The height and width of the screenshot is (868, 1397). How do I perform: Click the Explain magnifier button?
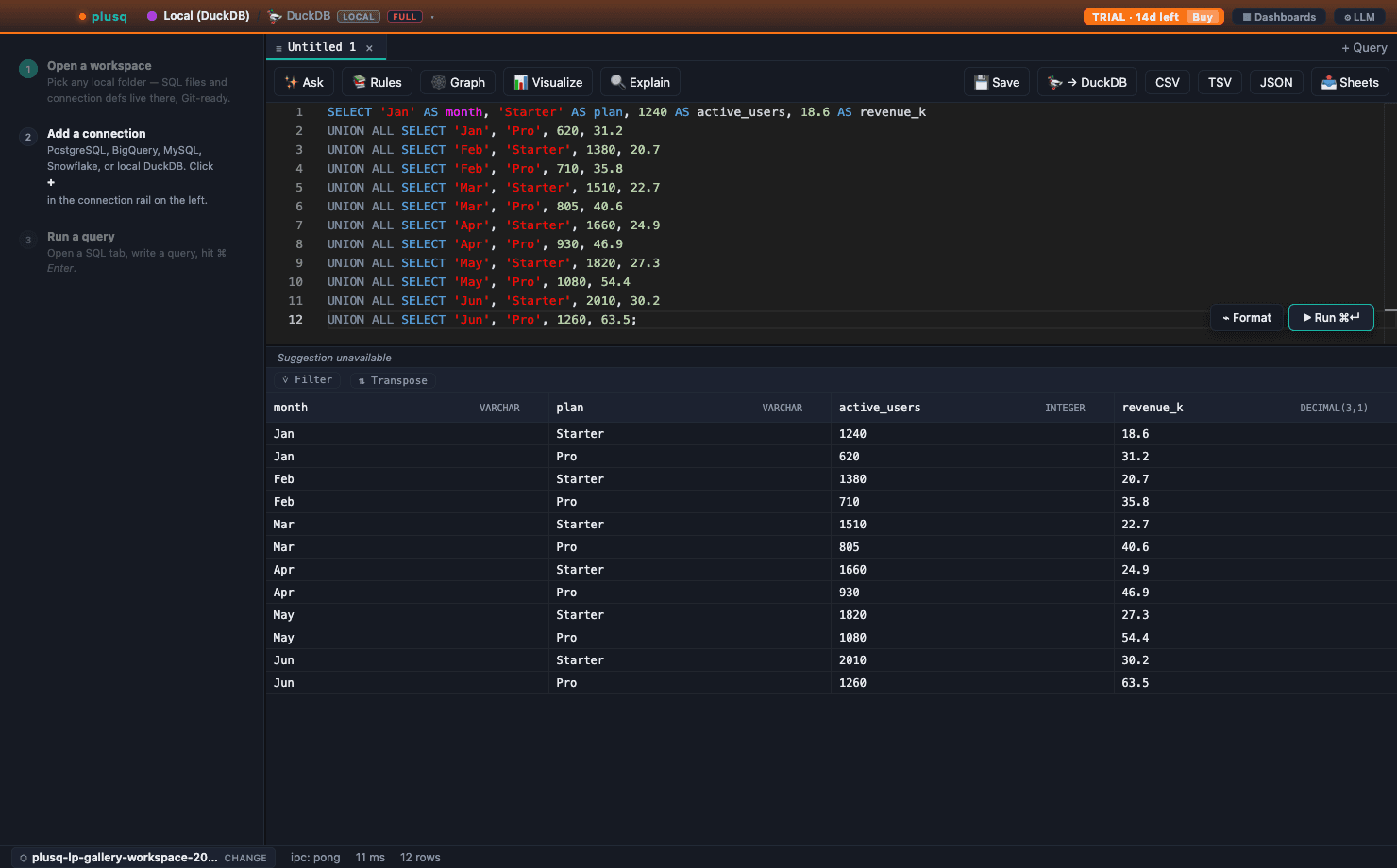(x=640, y=82)
